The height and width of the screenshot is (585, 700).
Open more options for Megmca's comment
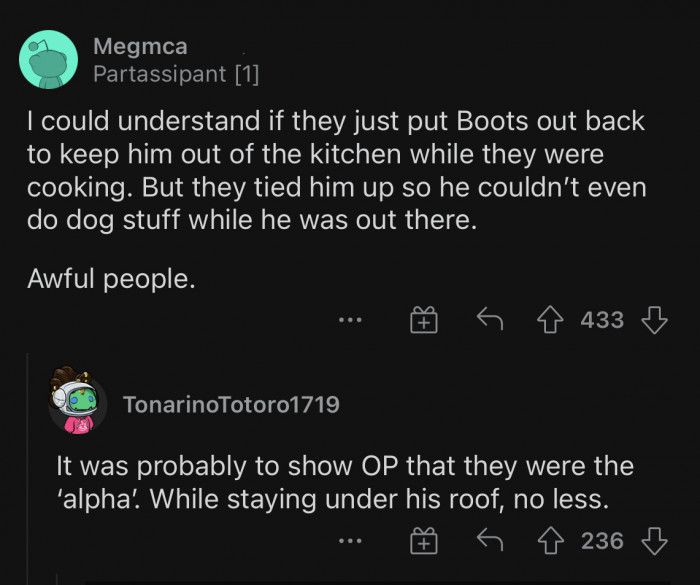pos(349,321)
